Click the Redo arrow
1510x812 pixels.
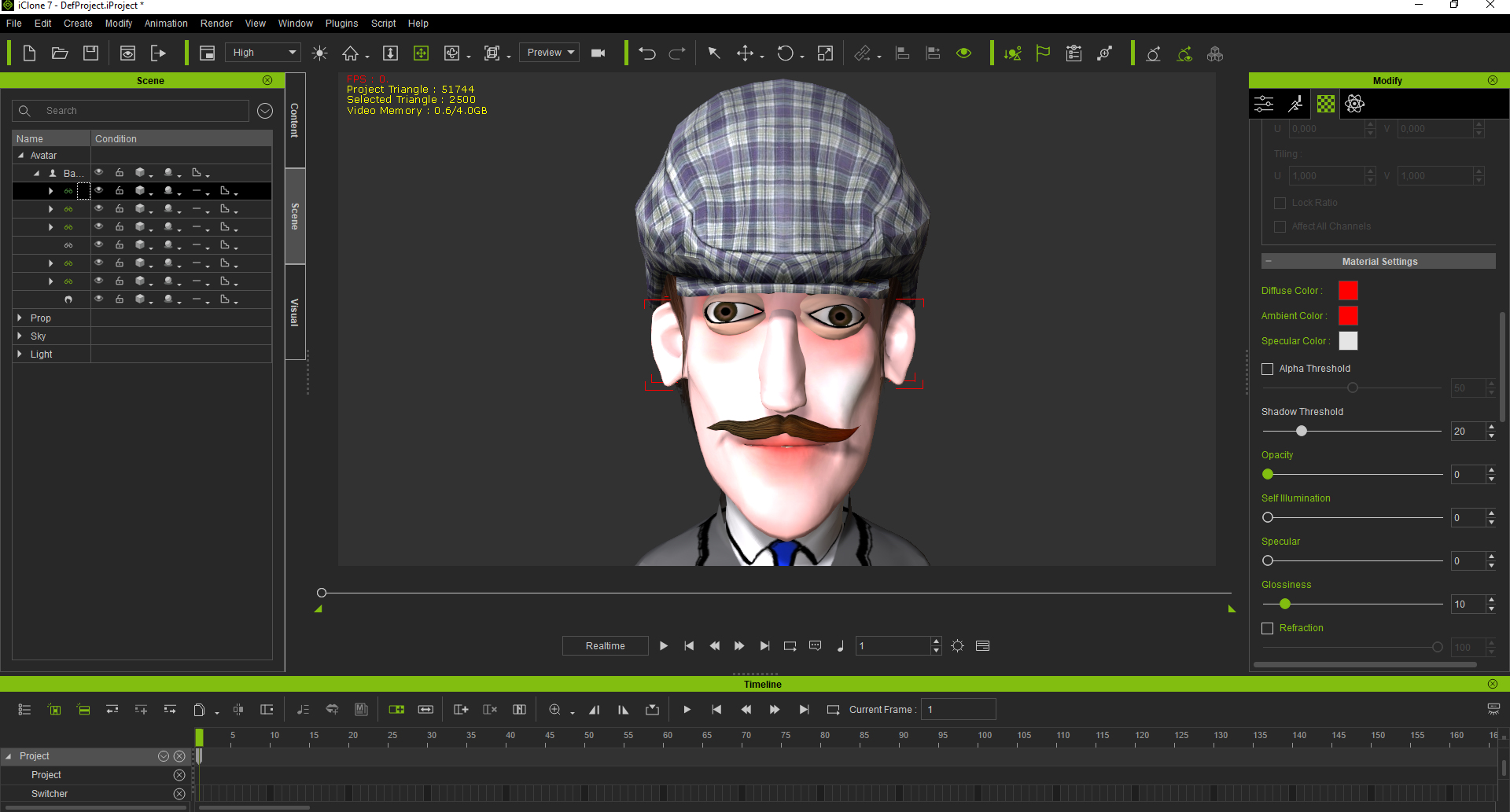[676, 53]
